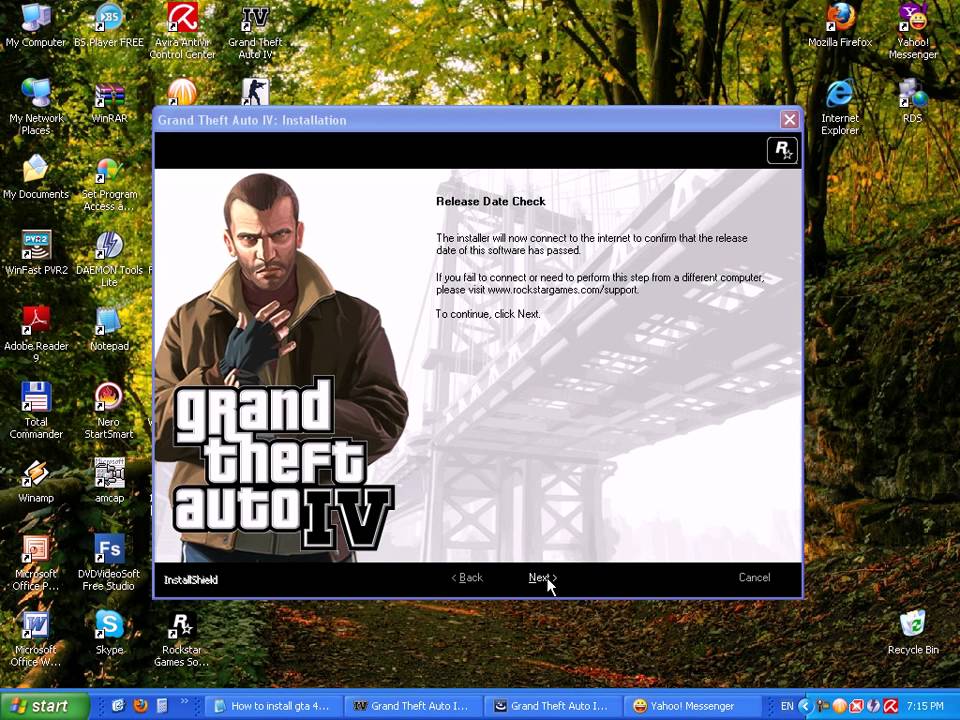
Task: Open Yahoo! Messenger desktop shortcut
Action: 912,31
